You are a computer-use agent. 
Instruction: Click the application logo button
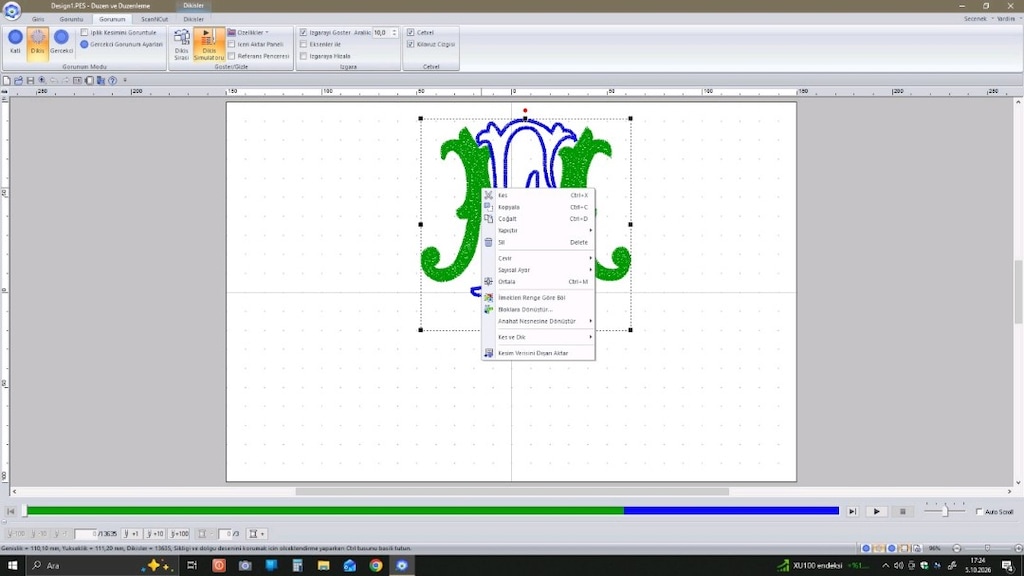click(x=11, y=10)
